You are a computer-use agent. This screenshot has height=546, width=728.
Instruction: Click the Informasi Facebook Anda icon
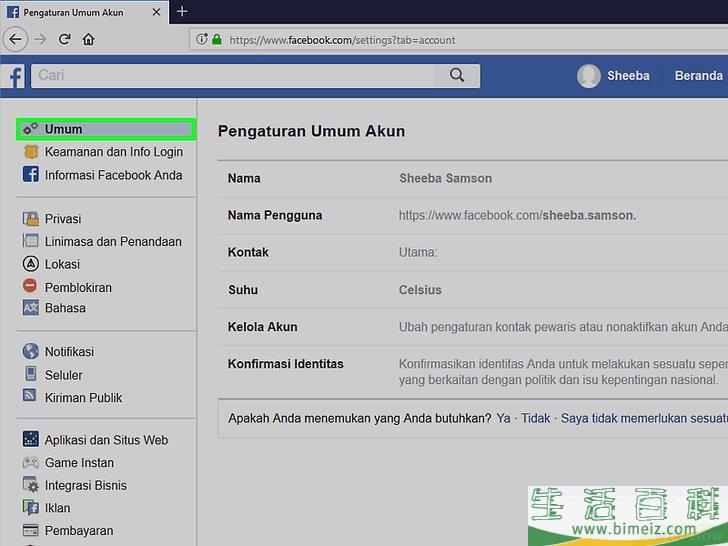[x=31, y=175]
